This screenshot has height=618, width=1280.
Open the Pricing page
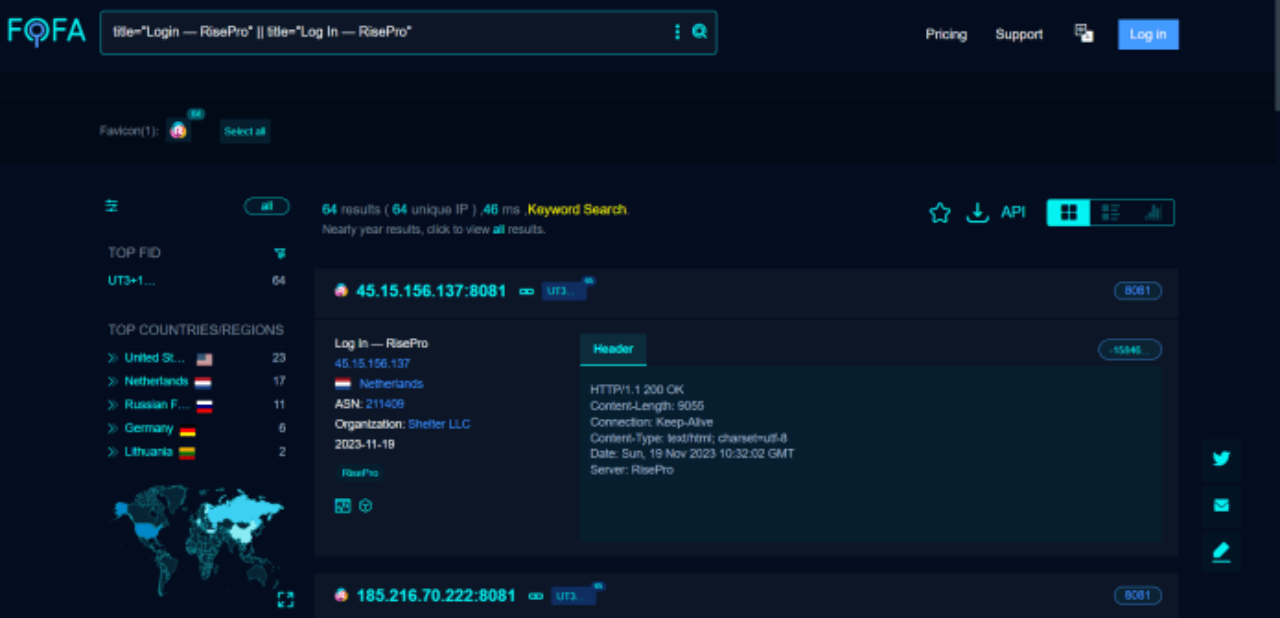946,34
